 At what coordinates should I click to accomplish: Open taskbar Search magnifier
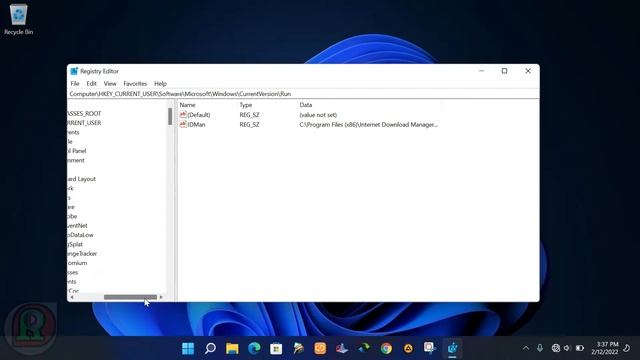pyautogui.click(x=210, y=348)
